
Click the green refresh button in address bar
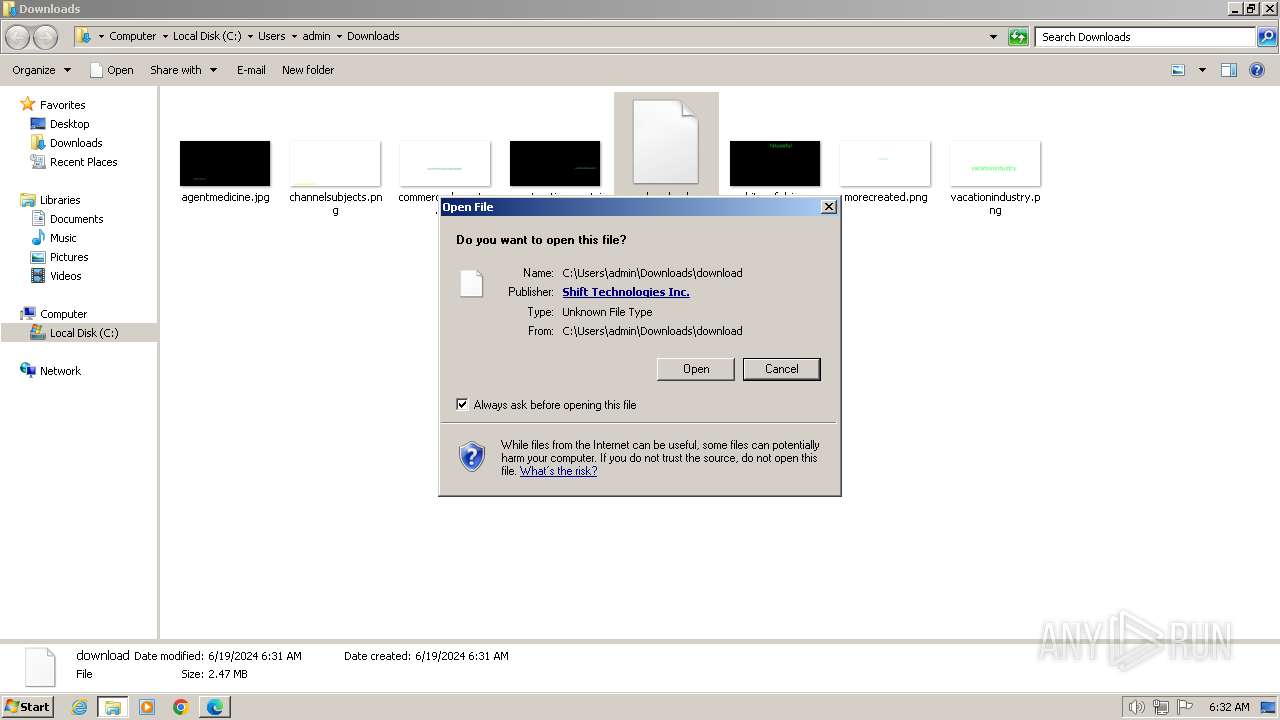click(1018, 37)
